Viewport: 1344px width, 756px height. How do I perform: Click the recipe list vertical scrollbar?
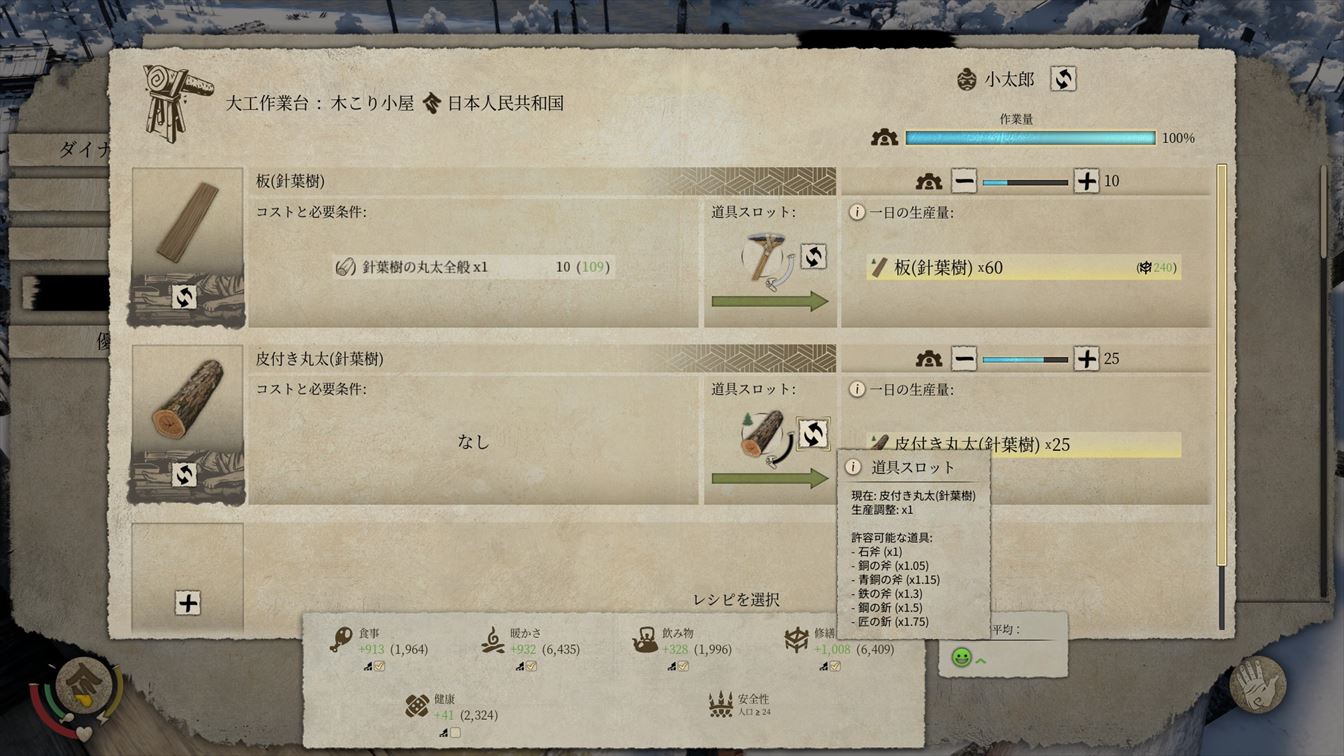1220,397
